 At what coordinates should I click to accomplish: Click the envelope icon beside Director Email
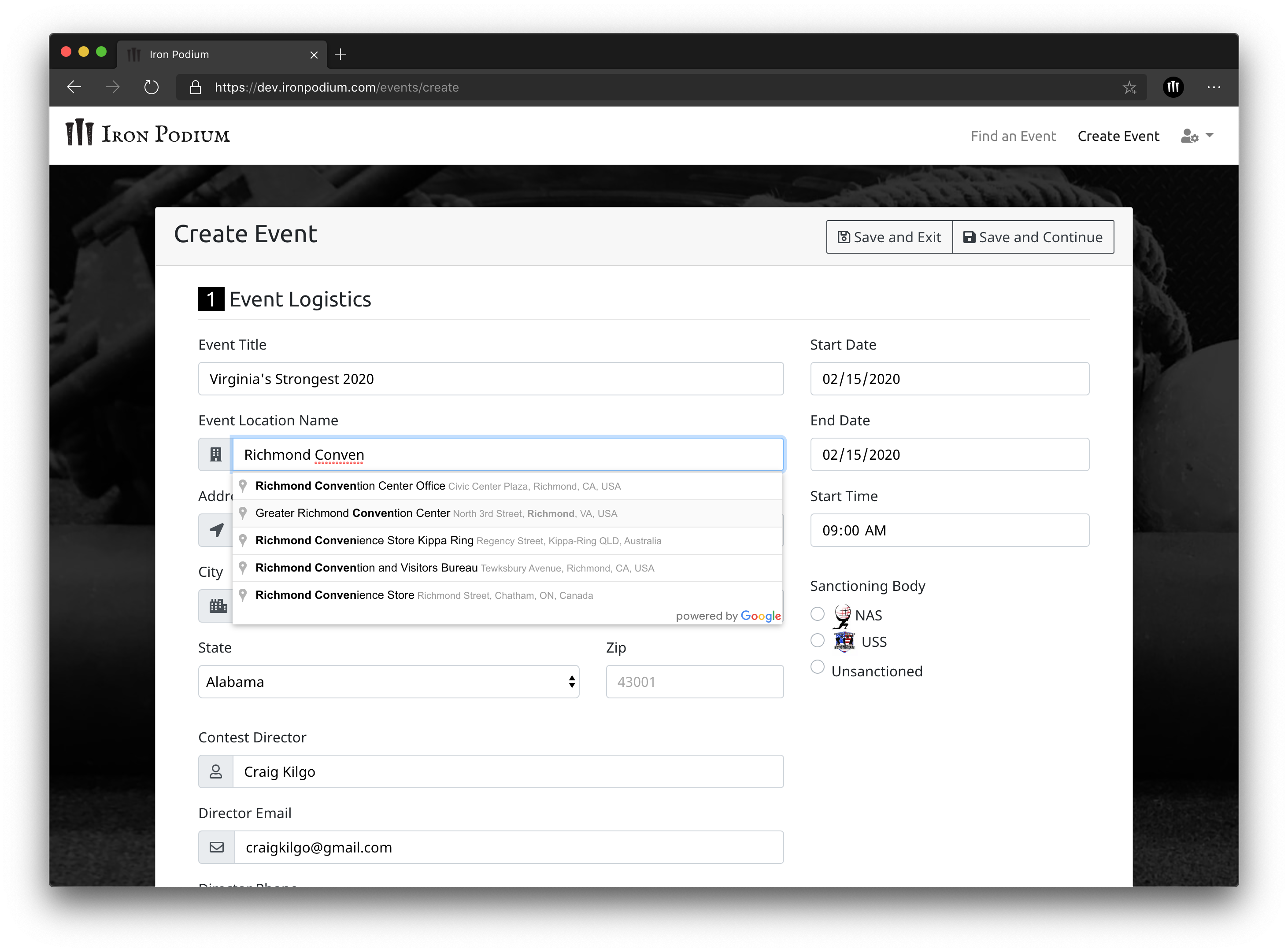point(217,847)
